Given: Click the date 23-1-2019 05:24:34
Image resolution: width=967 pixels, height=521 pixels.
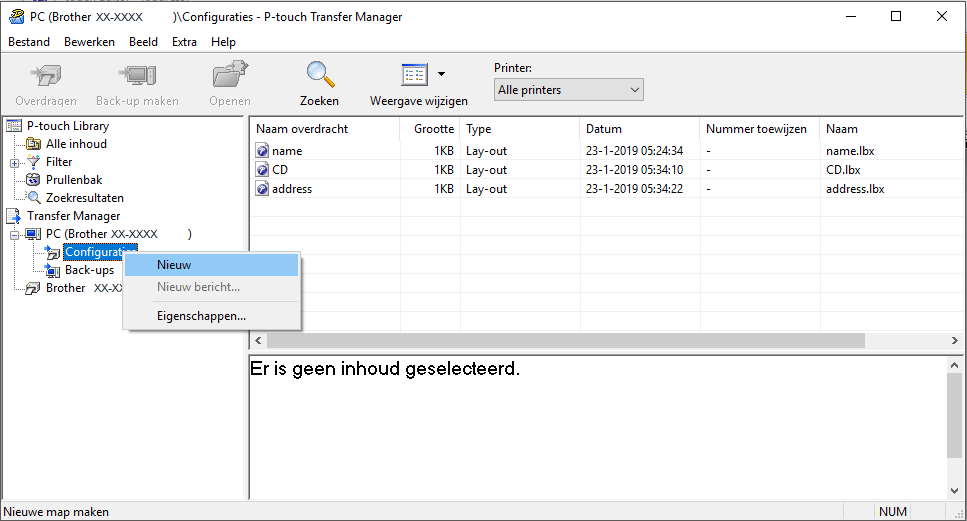Looking at the screenshot, I should 635,151.
